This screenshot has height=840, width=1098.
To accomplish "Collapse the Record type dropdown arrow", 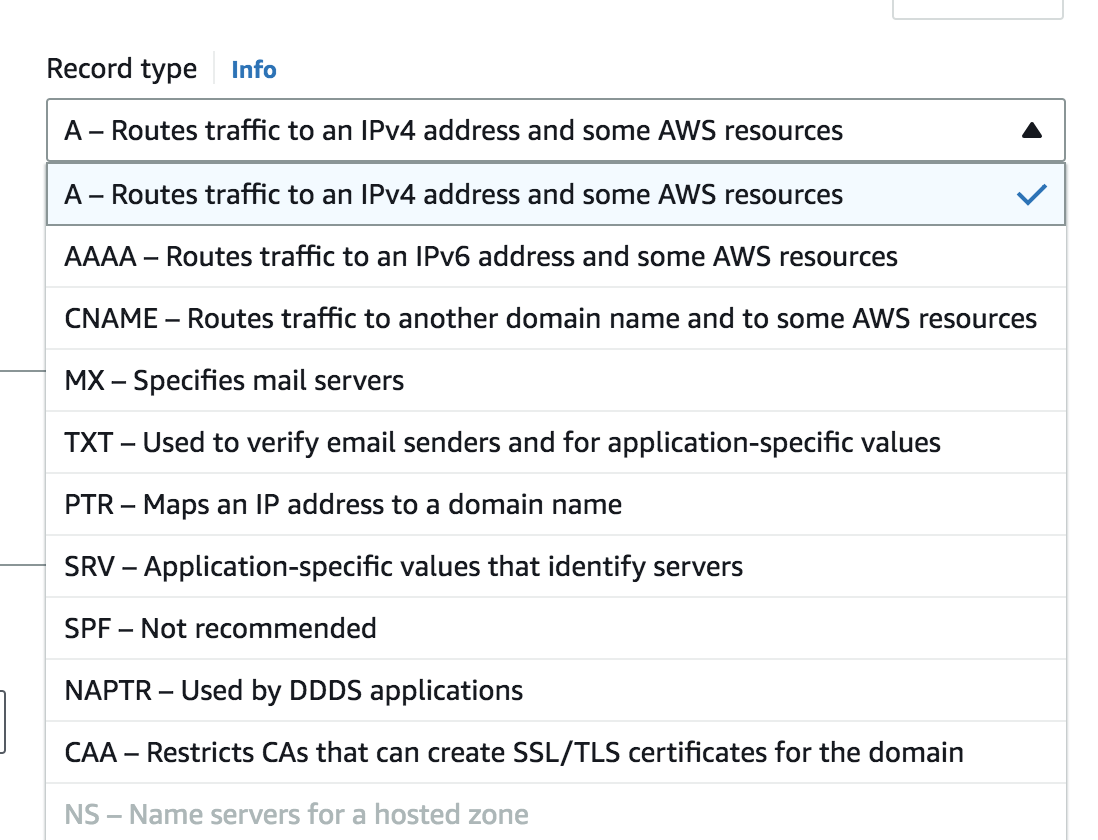I will tap(1031, 130).
